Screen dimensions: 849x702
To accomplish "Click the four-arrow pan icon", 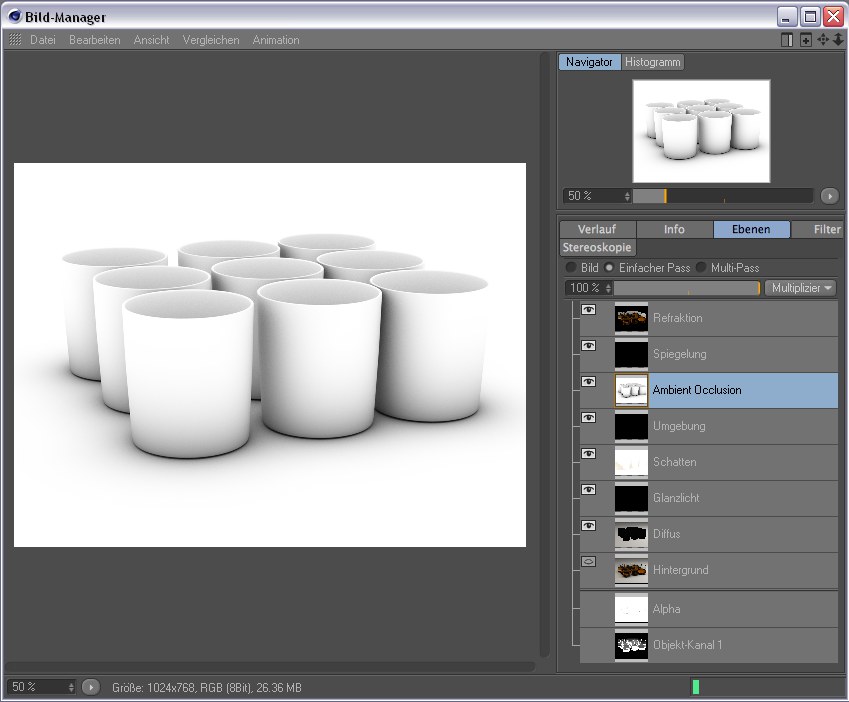I will tap(823, 40).
